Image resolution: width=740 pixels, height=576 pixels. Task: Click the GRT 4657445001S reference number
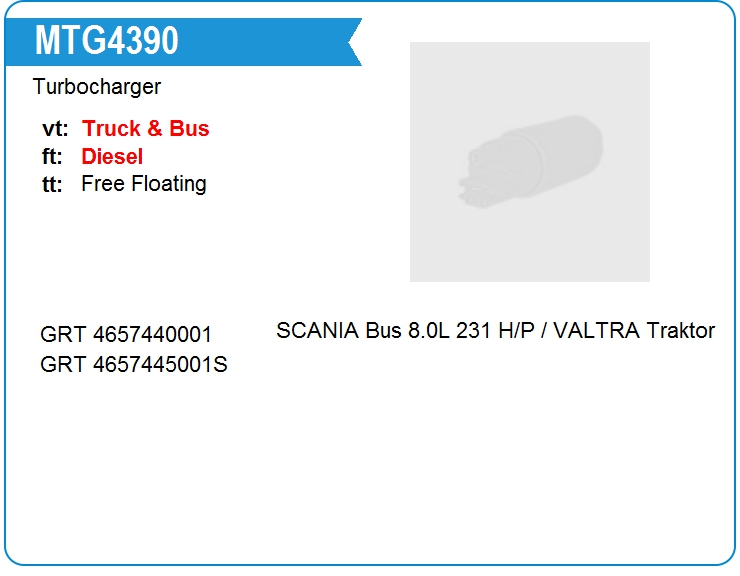click(134, 364)
